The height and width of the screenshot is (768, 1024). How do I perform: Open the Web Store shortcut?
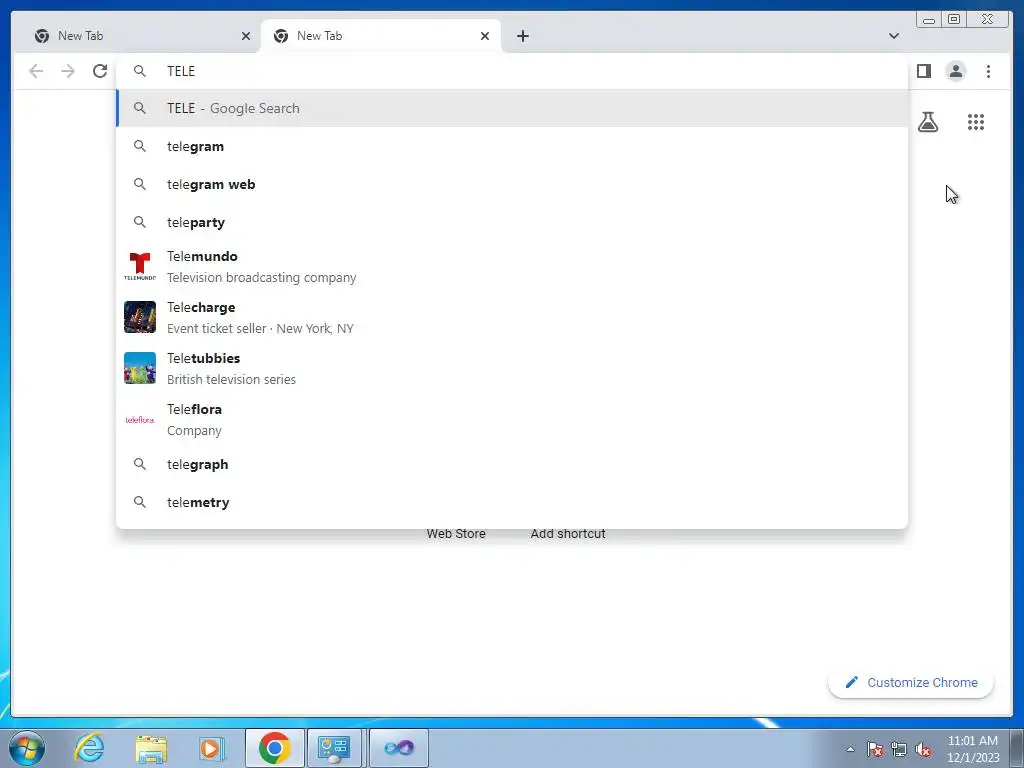(x=456, y=534)
